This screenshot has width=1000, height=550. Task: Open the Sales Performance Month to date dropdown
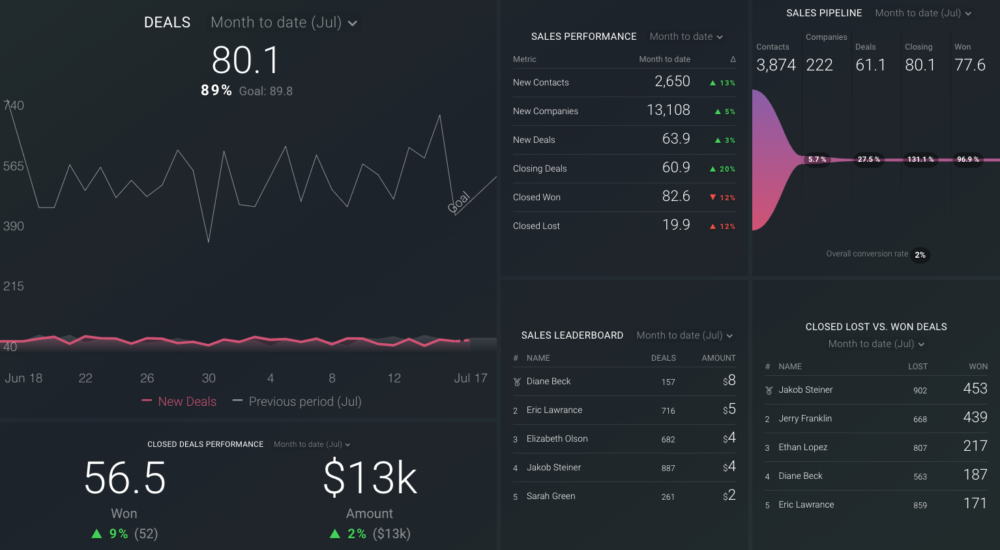[685, 37]
